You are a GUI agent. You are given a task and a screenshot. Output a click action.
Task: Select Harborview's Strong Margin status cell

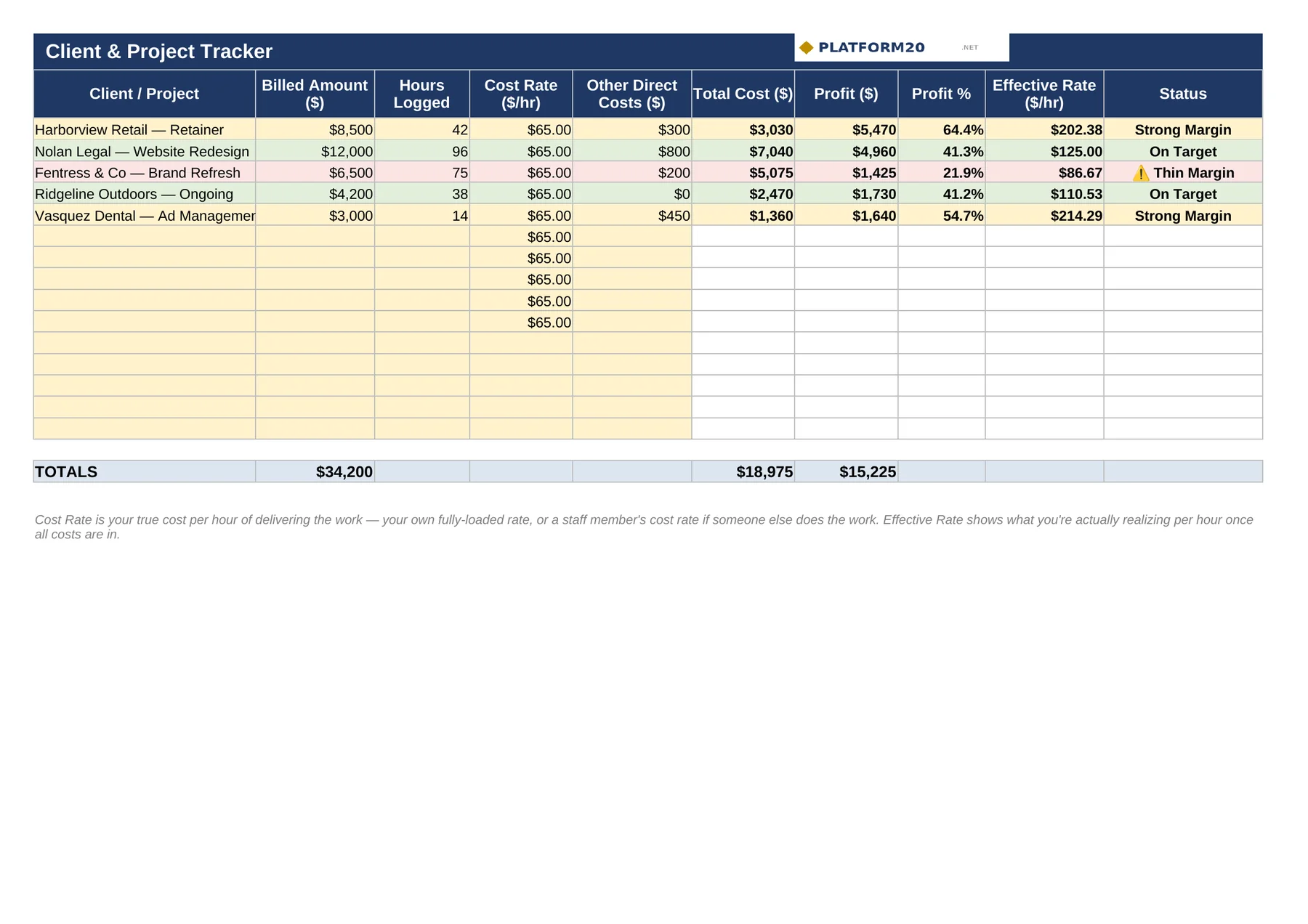tap(1183, 129)
